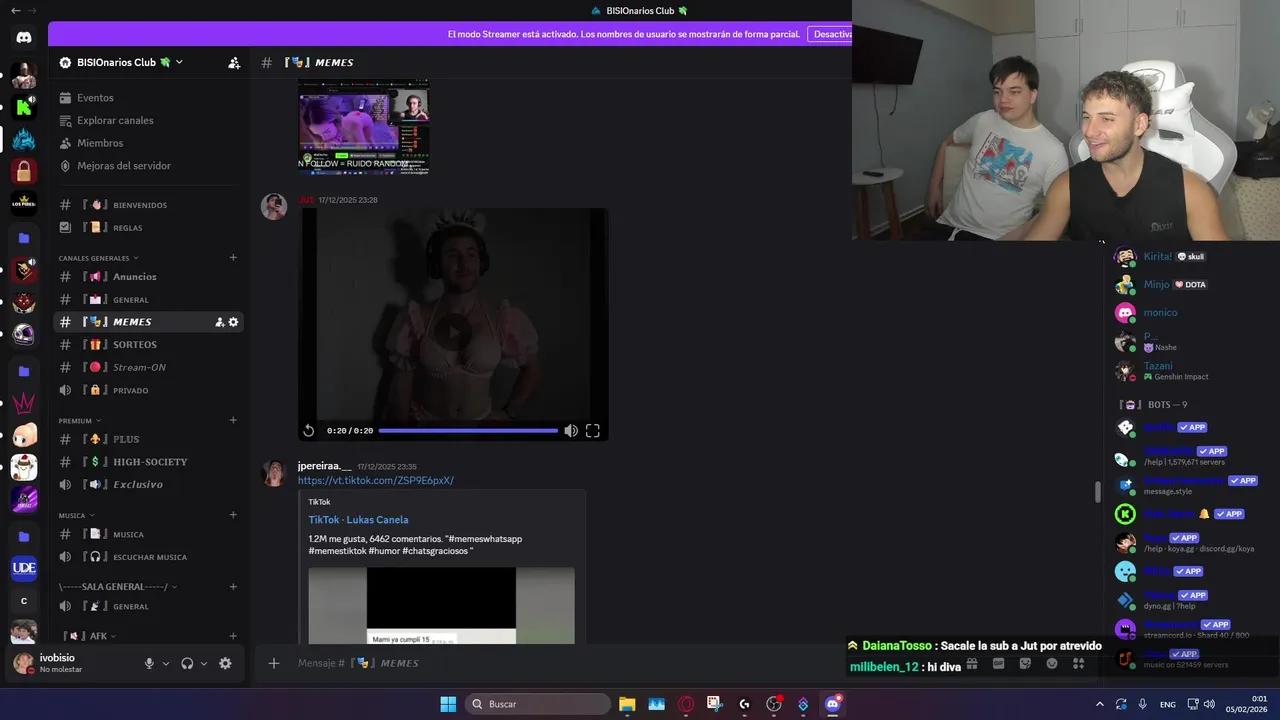Viewport: 1280px width, 720px height.
Task: Open Discord direct messages home icon
Action: tap(24, 38)
